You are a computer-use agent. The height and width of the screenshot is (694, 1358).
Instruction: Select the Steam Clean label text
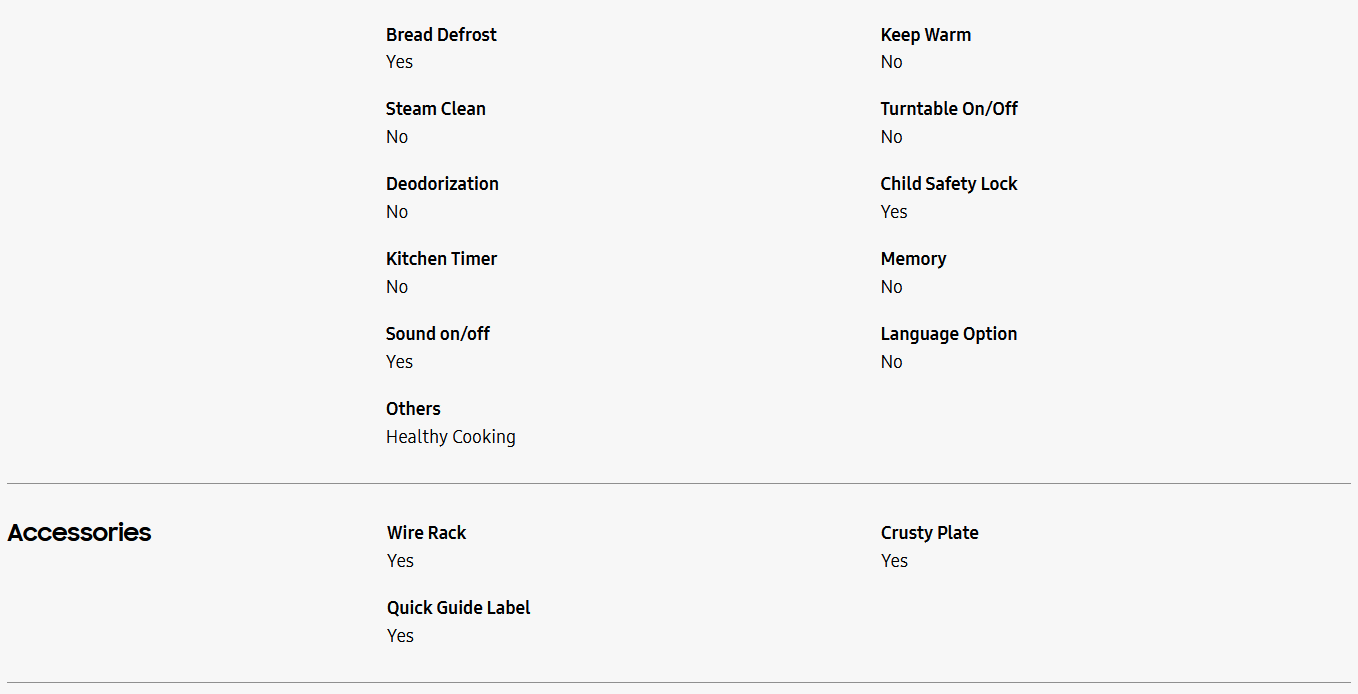[436, 109]
